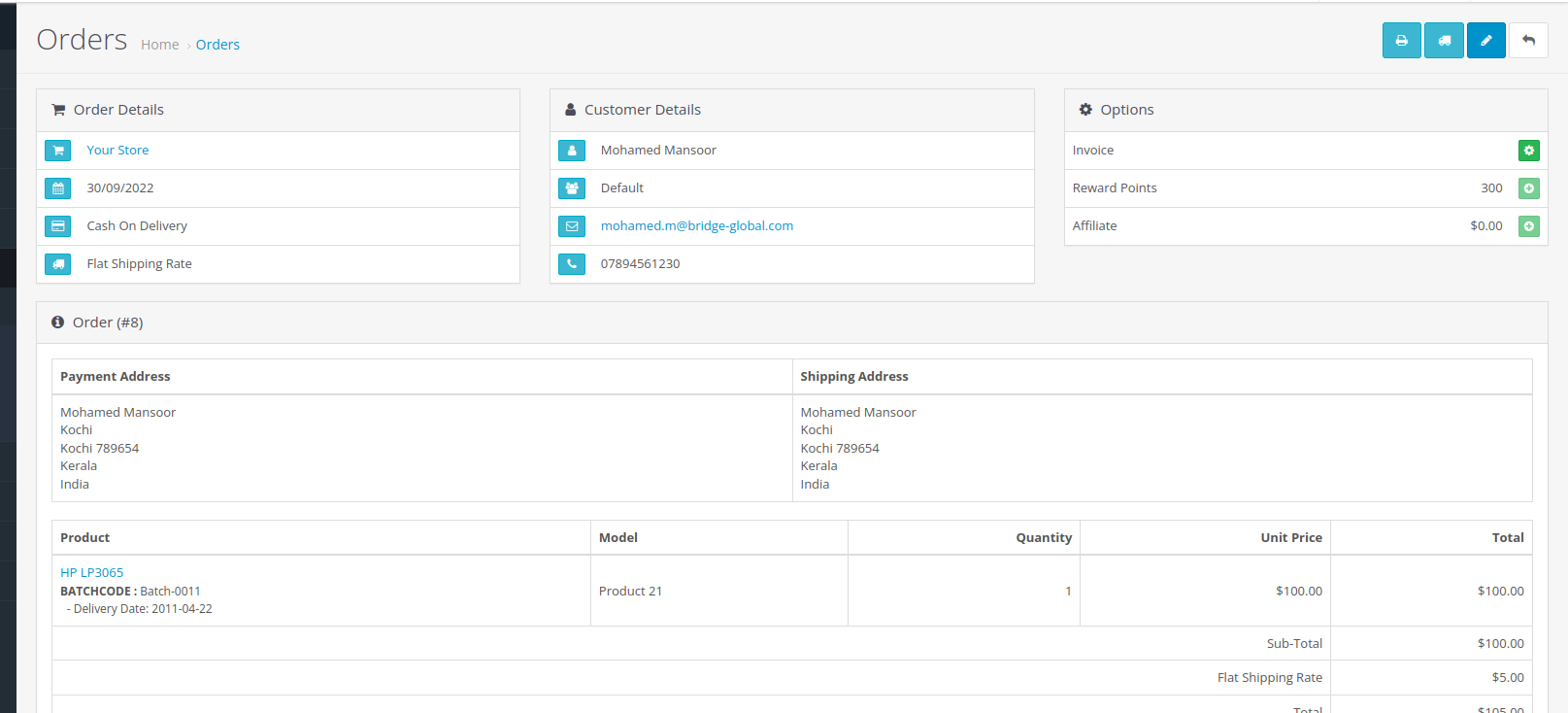Image resolution: width=1568 pixels, height=713 pixels.
Task: Open customer profile Mohamed Mansoor
Action: [x=658, y=151]
